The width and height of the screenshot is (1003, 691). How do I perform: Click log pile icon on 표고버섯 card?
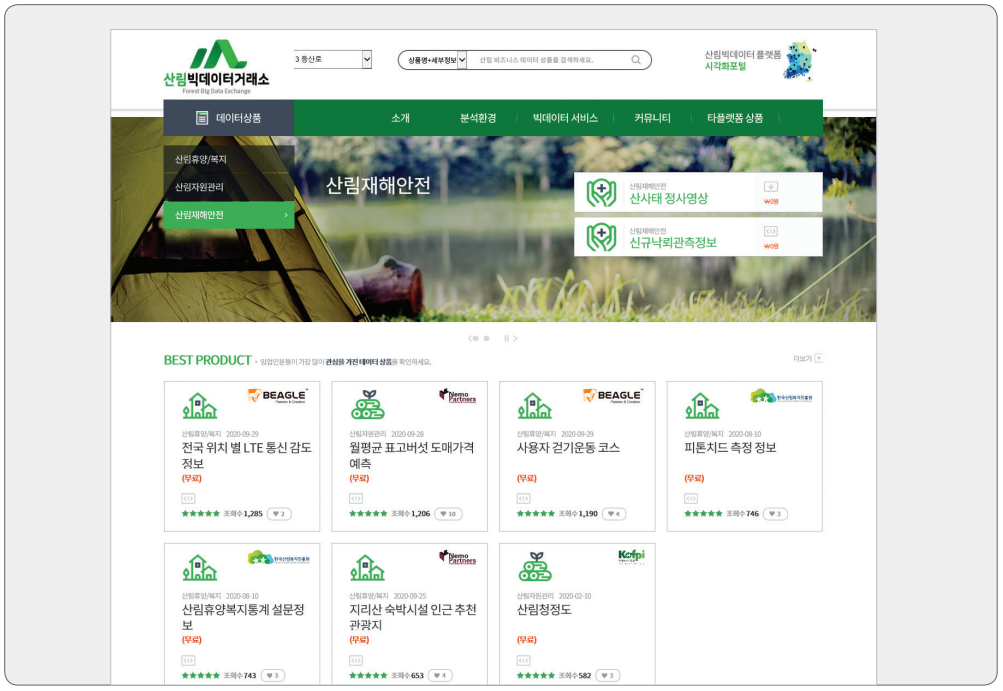[x=368, y=404]
